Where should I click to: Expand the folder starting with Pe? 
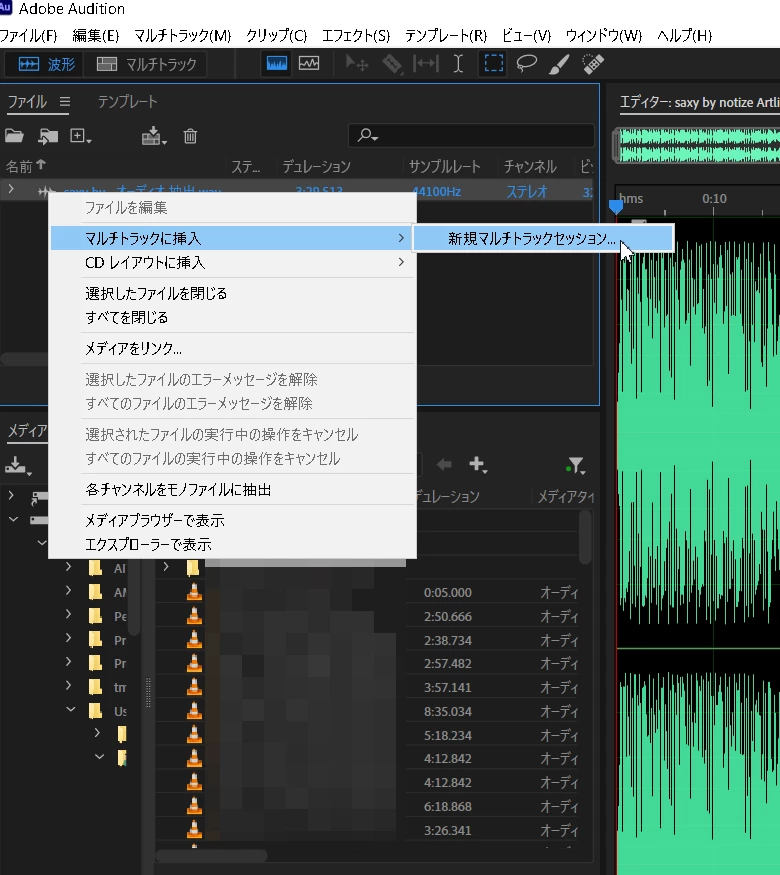pyautogui.click(x=68, y=614)
